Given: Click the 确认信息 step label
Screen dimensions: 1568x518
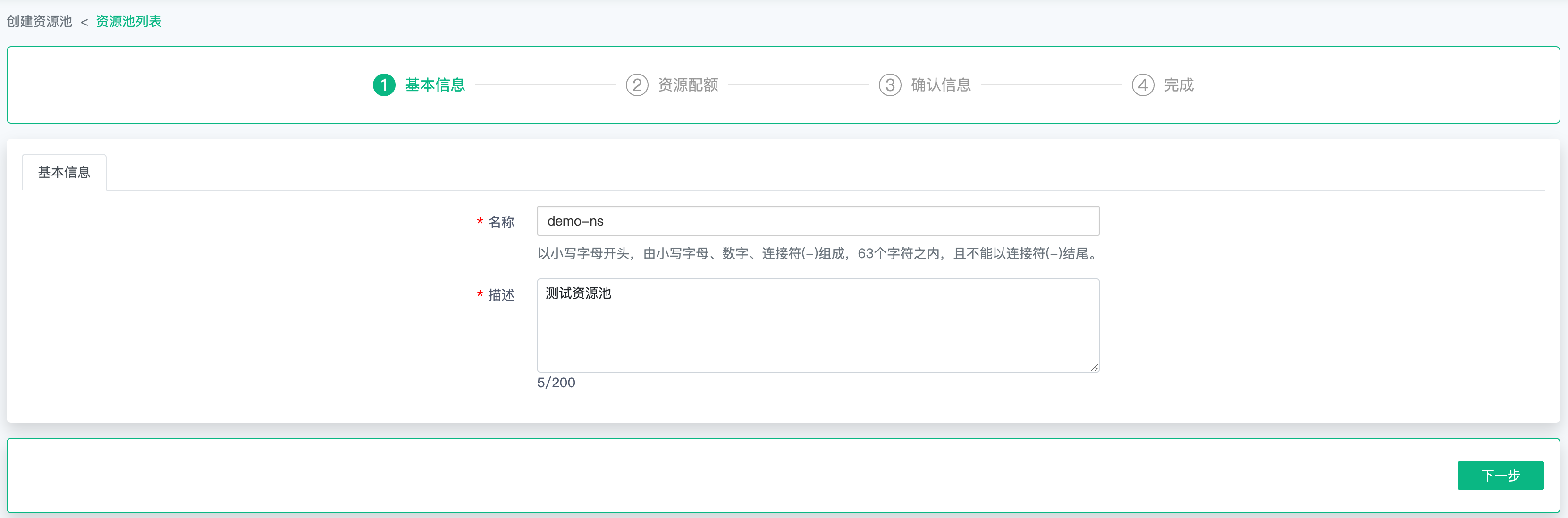Looking at the screenshot, I should pyautogui.click(x=940, y=84).
